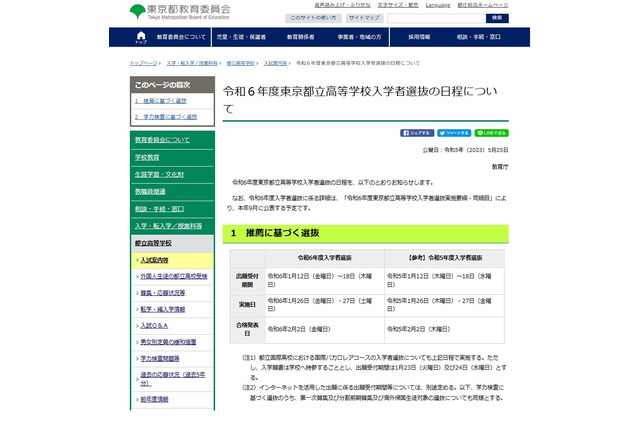640x426 pixels.
Task: Open 転学・編入学情報 sidebar link
Action: (162, 309)
